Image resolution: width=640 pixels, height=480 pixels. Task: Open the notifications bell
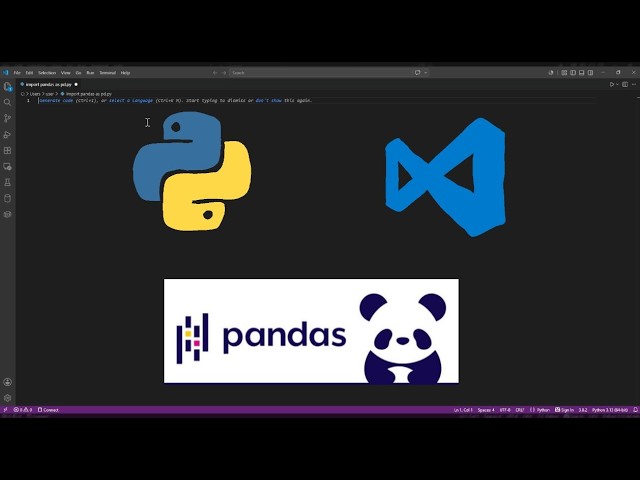[635, 410]
